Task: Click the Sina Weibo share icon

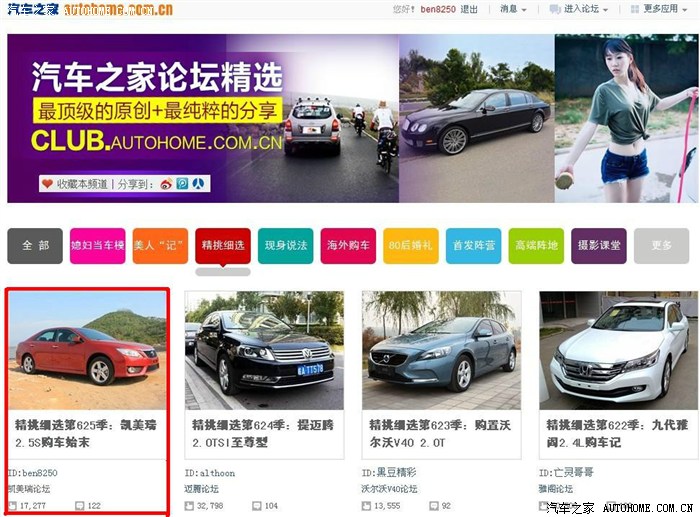Action: (x=166, y=184)
